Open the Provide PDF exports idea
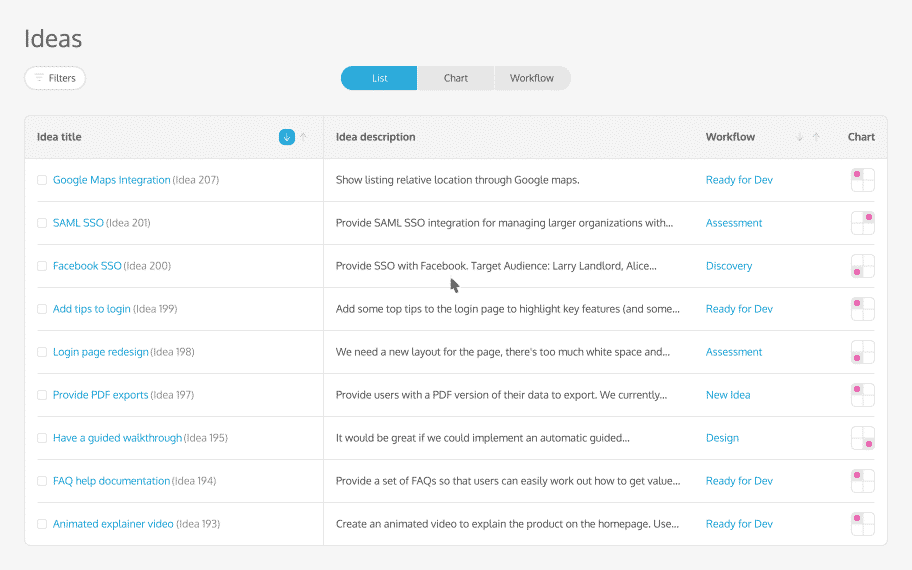 pos(100,395)
